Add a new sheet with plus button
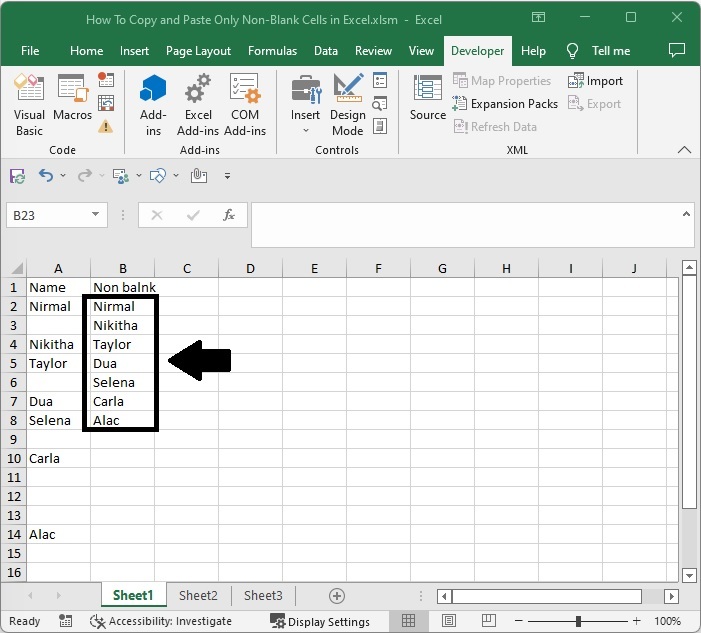Image resolution: width=701 pixels, height=633 pixels. point(337,595)
